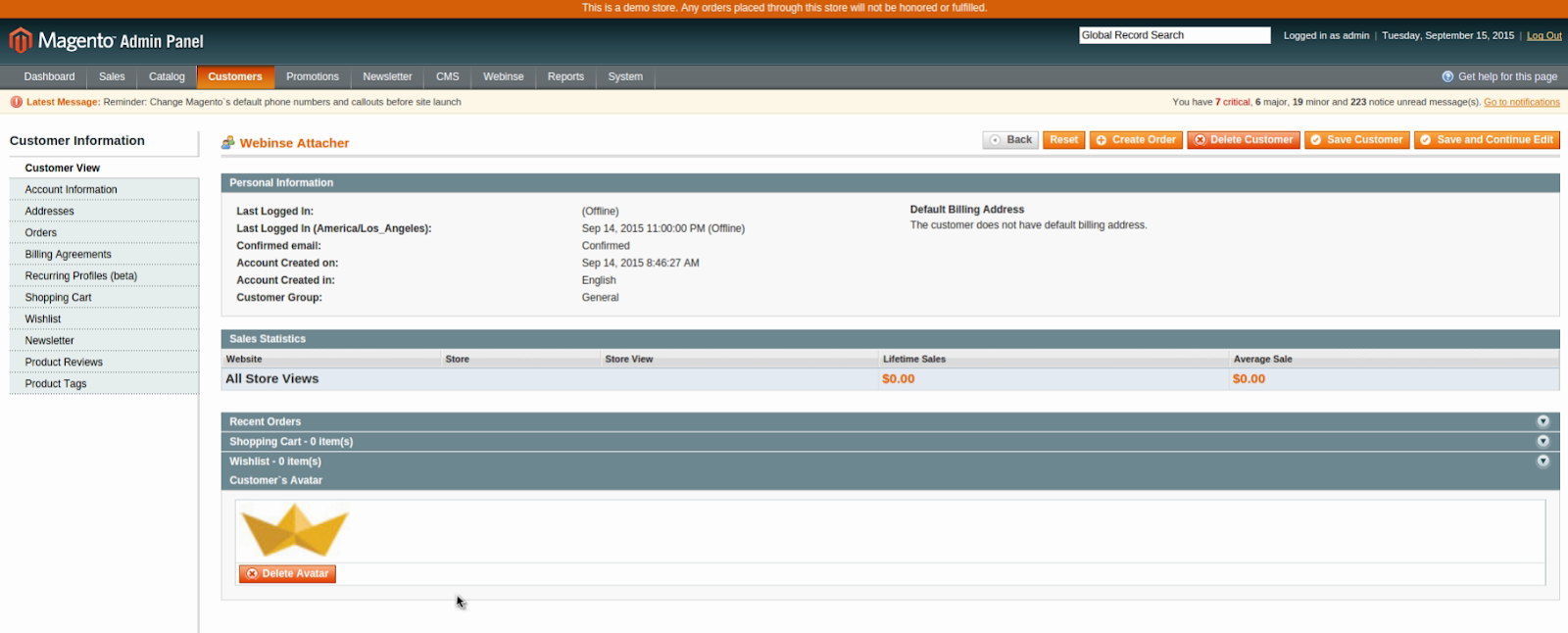Select the Product Reviews tab
The image size is (1568, 633).
click(x=104, y=362)
